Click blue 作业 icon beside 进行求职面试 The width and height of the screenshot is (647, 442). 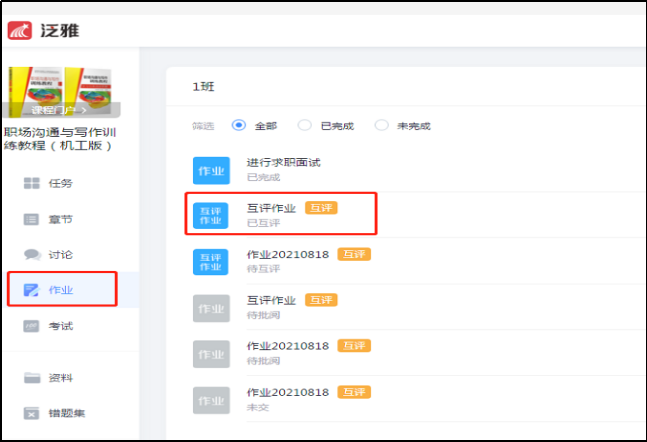point(210,170)
